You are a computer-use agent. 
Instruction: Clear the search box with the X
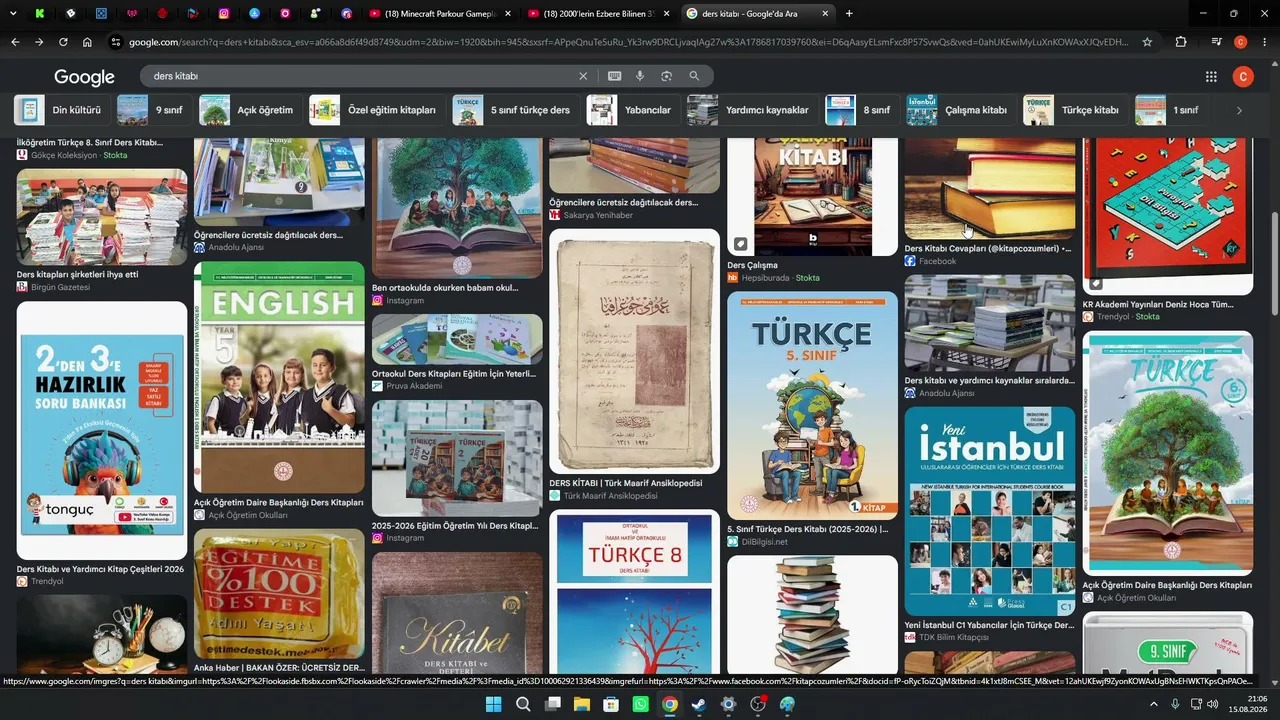point(583,76)
